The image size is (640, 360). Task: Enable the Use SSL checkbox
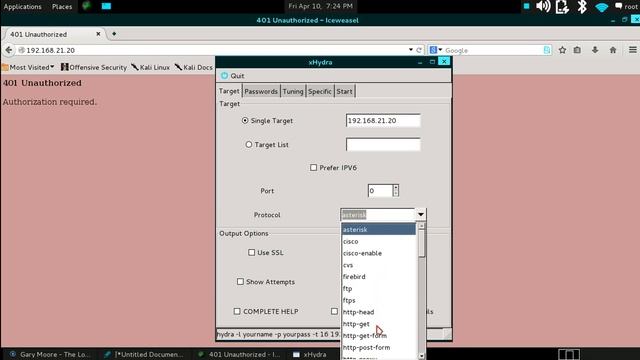[251, 252]
